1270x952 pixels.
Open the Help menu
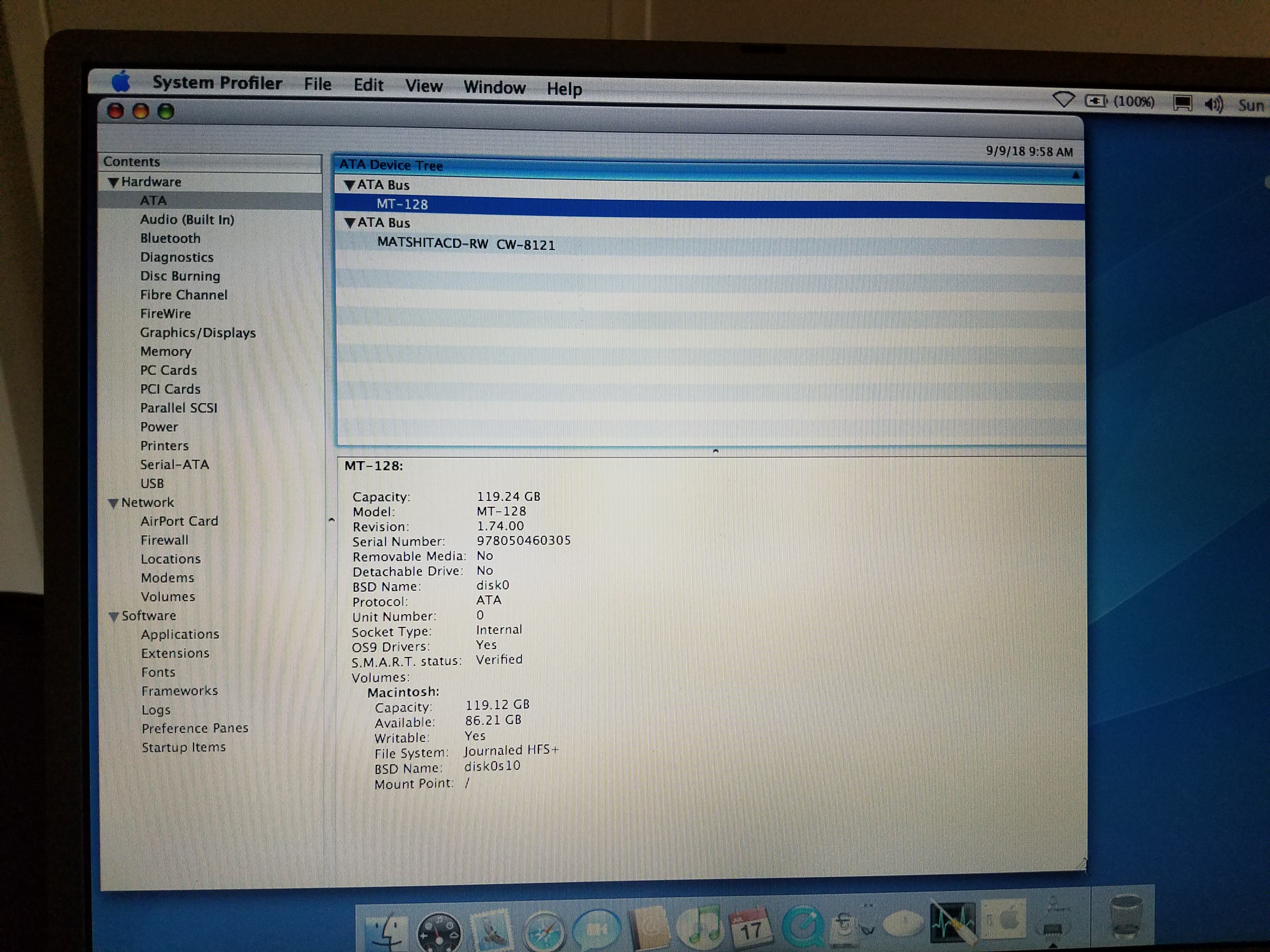click(564, 89)
